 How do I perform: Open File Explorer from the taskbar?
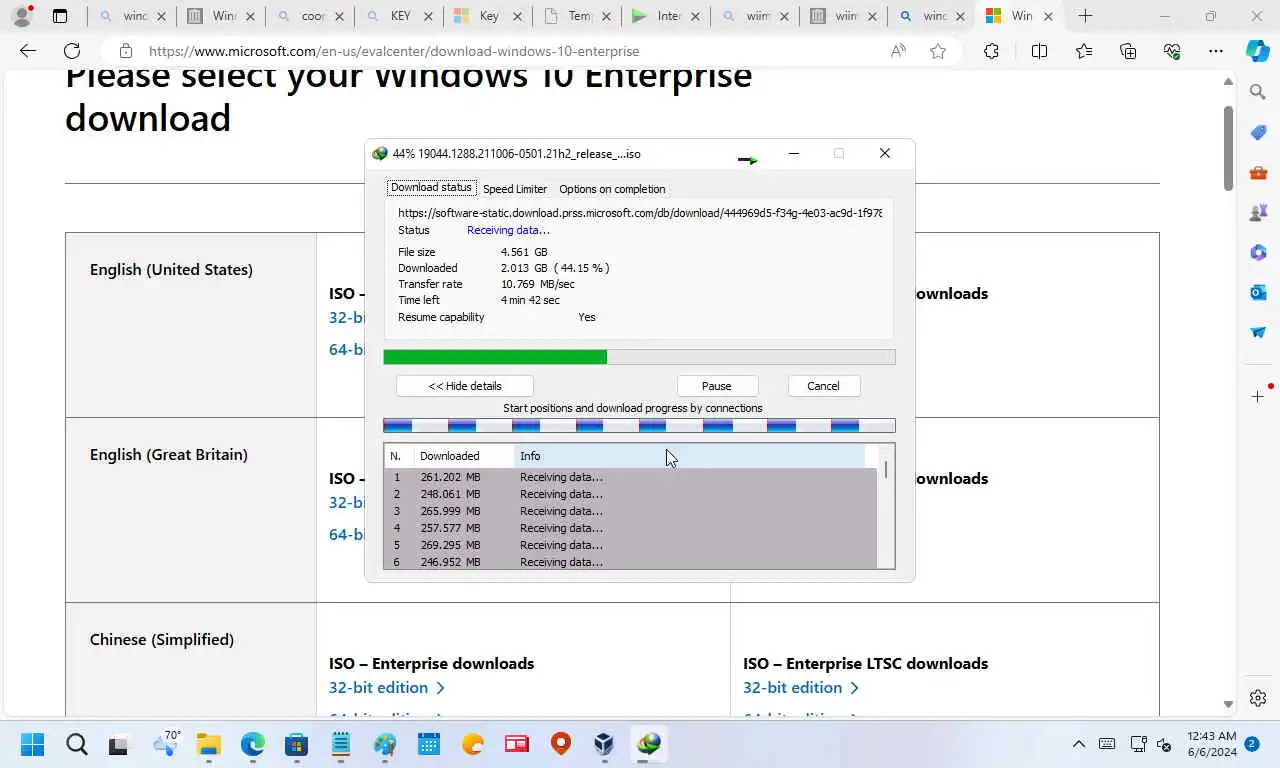pyautogui.click(x=209, y=744)
